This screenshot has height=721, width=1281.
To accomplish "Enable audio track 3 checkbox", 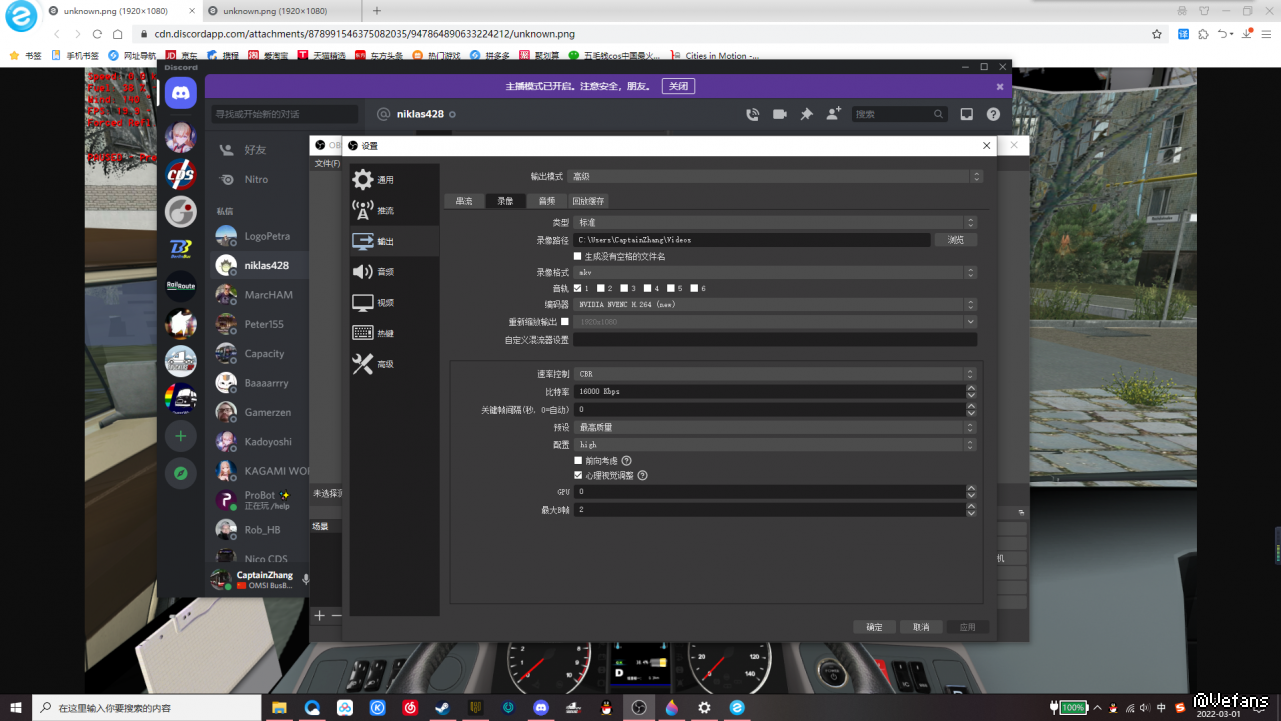I will [x=625, y=288].
